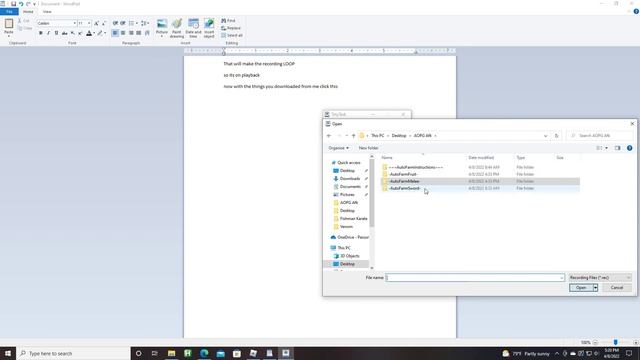Align text right in WordPad
This screenshot has width=640, height=360.
pos(131,33)
